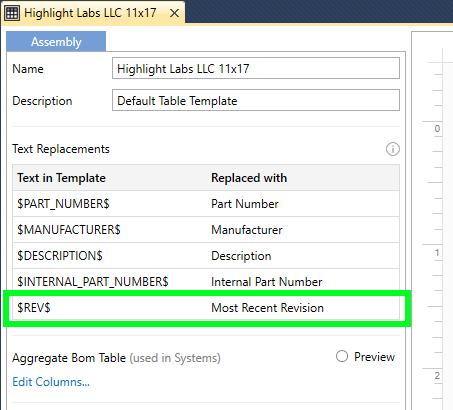Close the Highlight Labs LLC 11x17 tab
Screen dimensions: 453x410
(174, 13)
